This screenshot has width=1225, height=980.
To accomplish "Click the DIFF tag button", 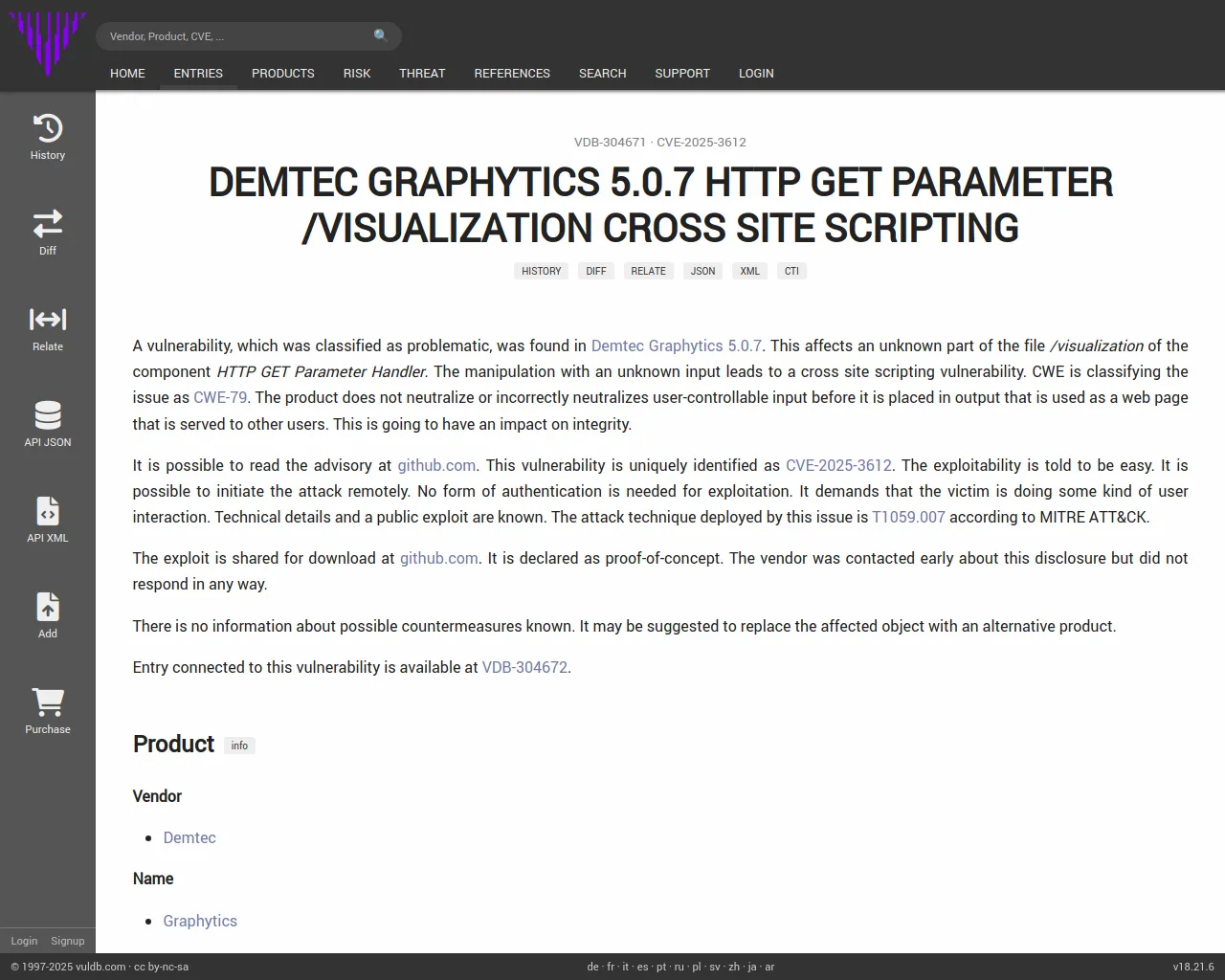I will coord(596,271).
